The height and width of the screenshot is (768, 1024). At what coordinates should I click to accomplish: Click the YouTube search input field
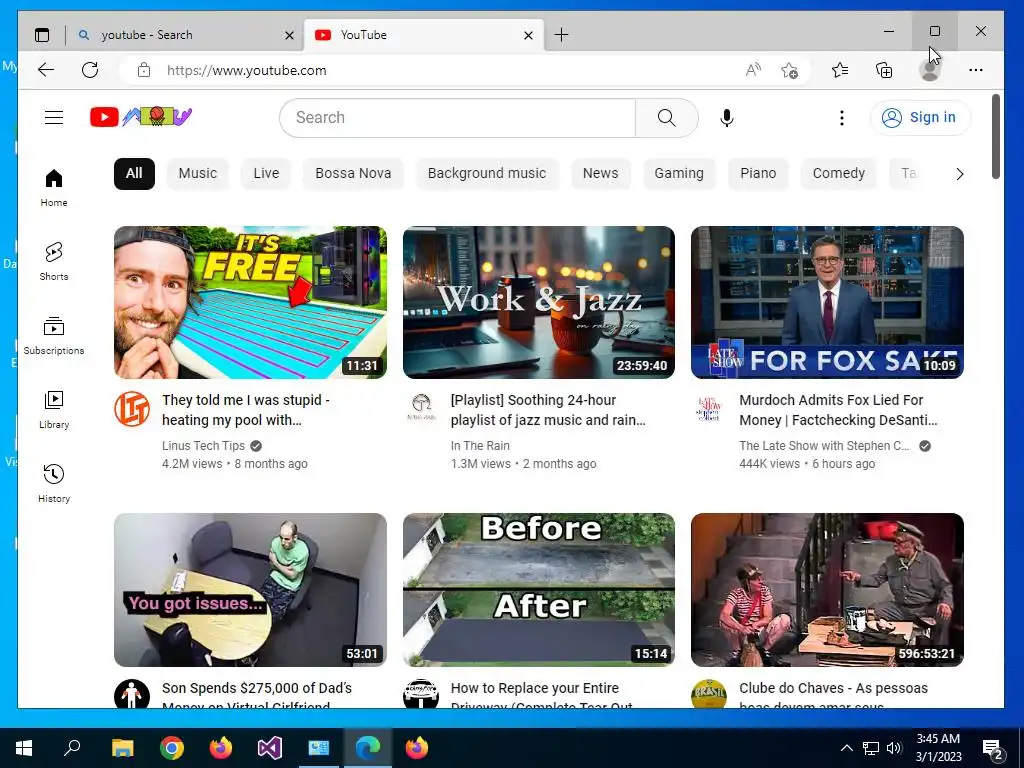tap(457, 118)
